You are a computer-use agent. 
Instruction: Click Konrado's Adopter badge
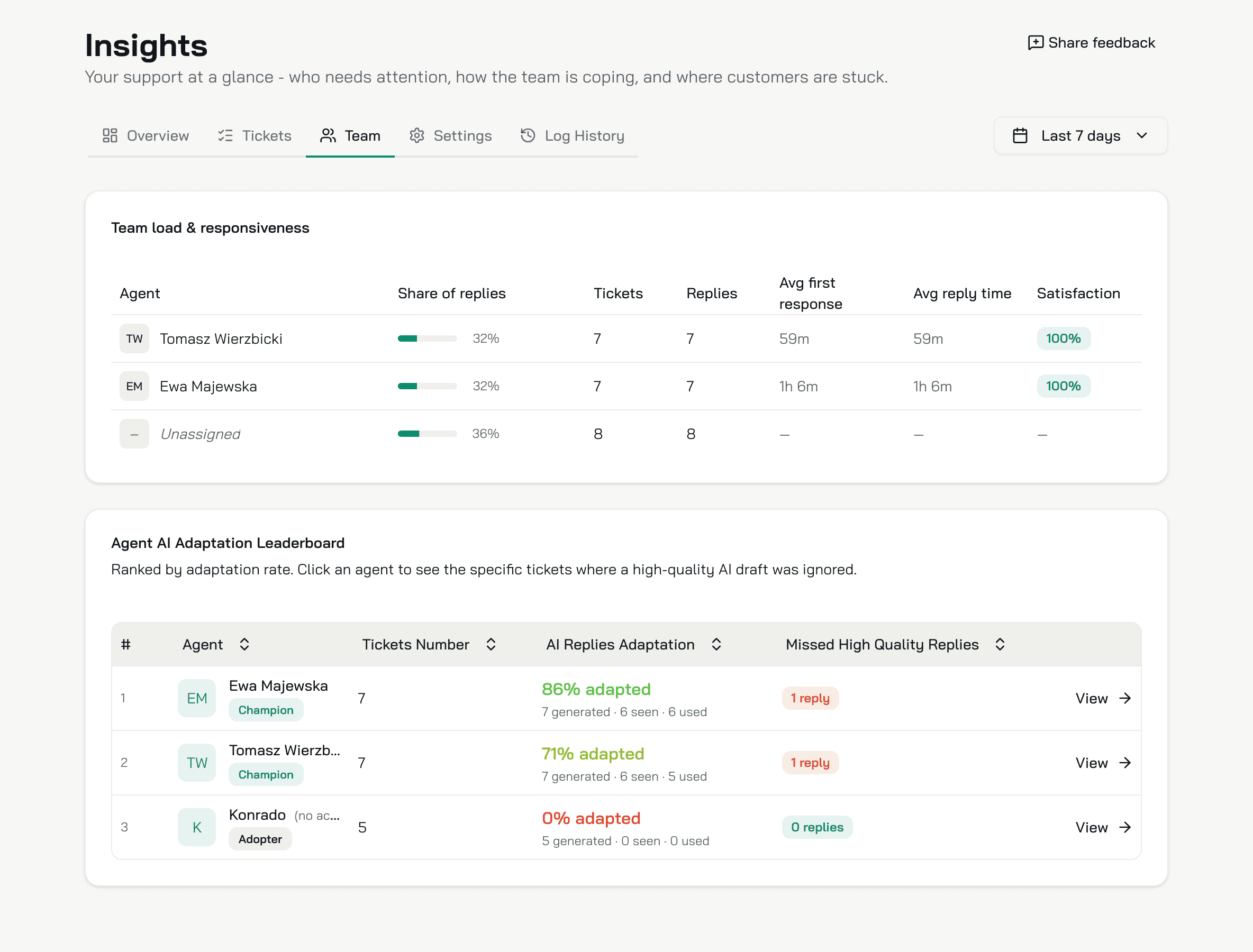point(260,839)
